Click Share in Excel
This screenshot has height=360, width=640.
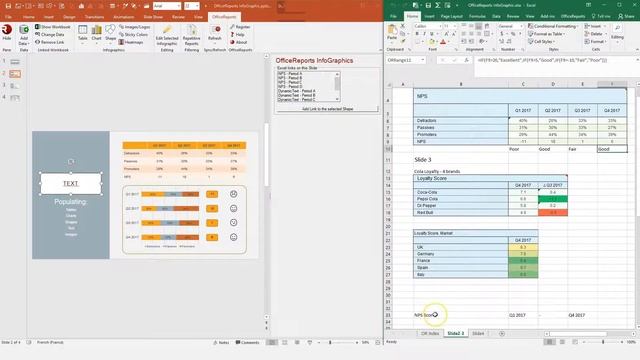tap(626, 16)
